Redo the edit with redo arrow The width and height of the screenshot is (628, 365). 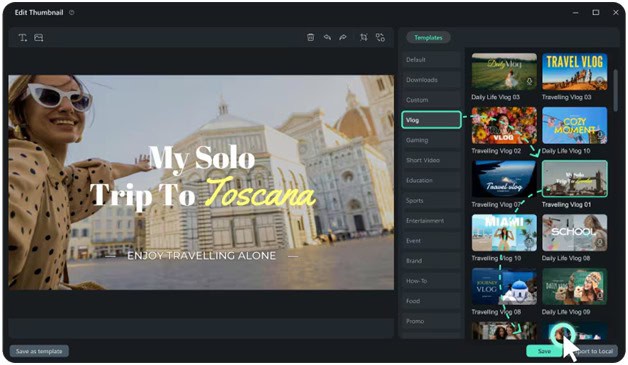343,37
